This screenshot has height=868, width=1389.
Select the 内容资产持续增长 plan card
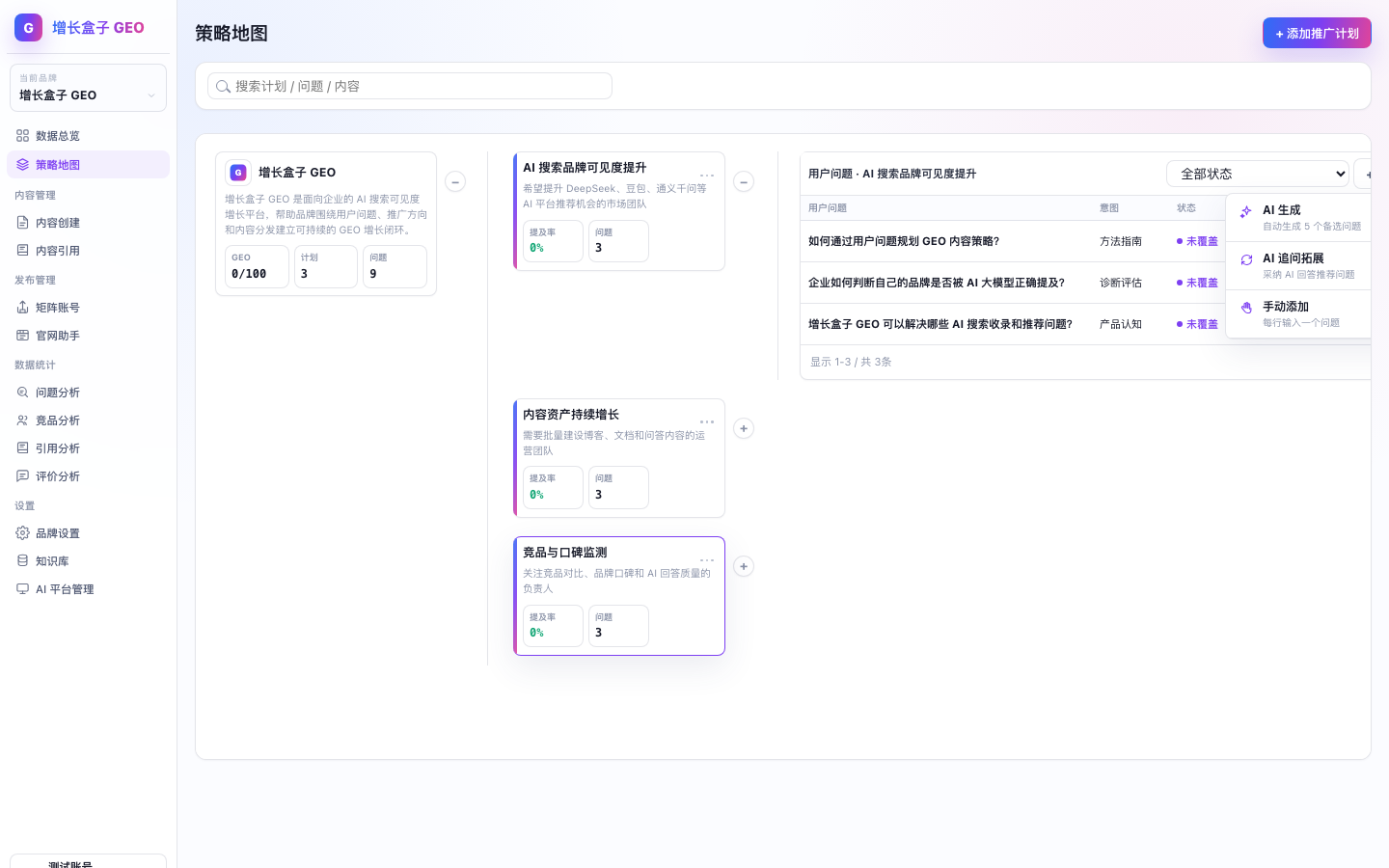click(619, 458)
